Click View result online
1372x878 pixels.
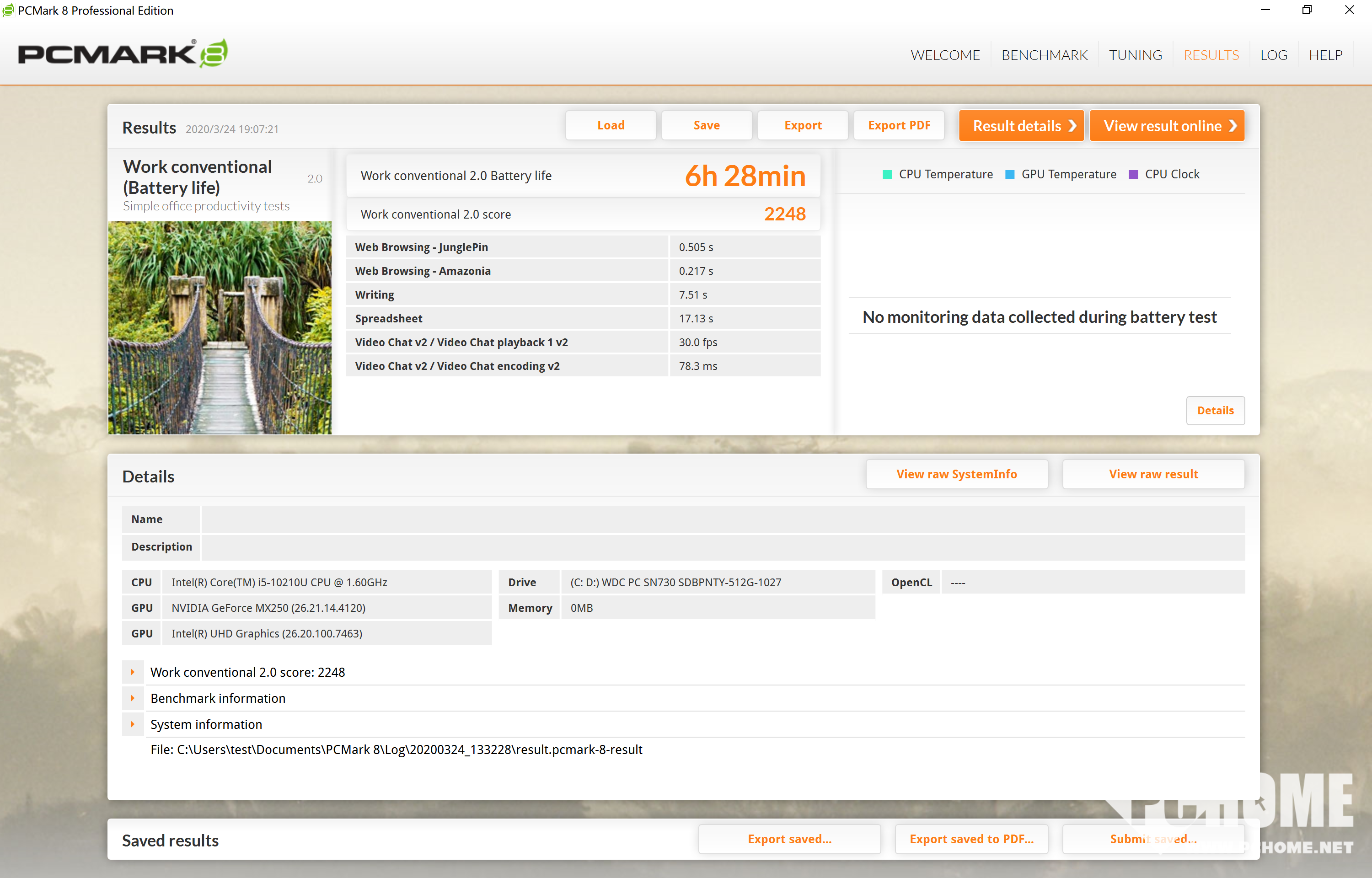pos(1167,125)
